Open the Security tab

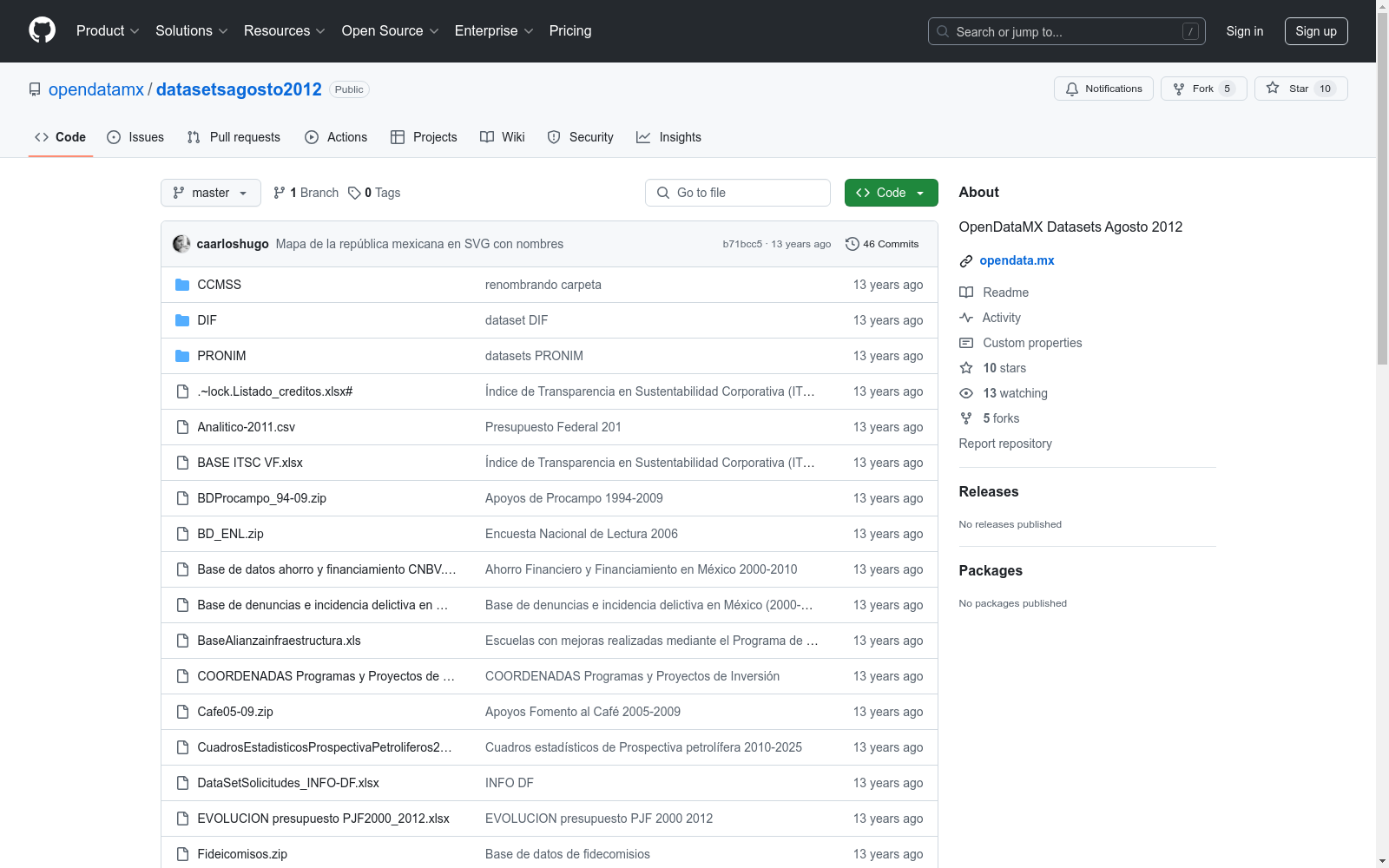[580, 137]
